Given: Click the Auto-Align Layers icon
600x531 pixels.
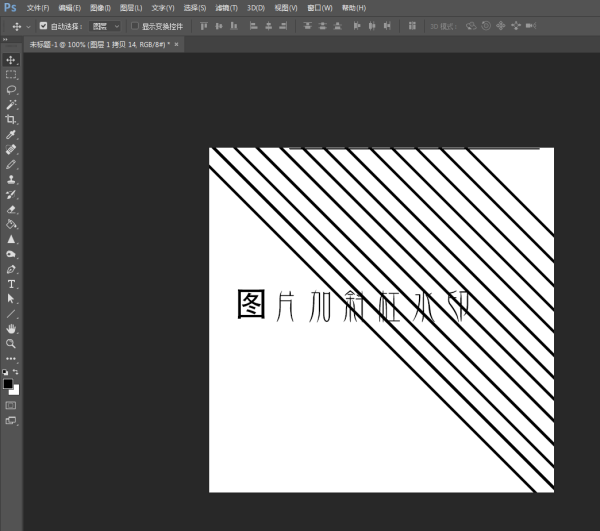Looking at the screenshot, I should [x=412, y=26].
